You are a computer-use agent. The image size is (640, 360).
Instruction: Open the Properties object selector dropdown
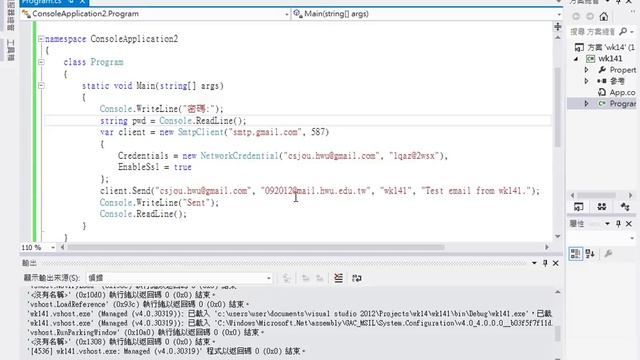point(632,238)
